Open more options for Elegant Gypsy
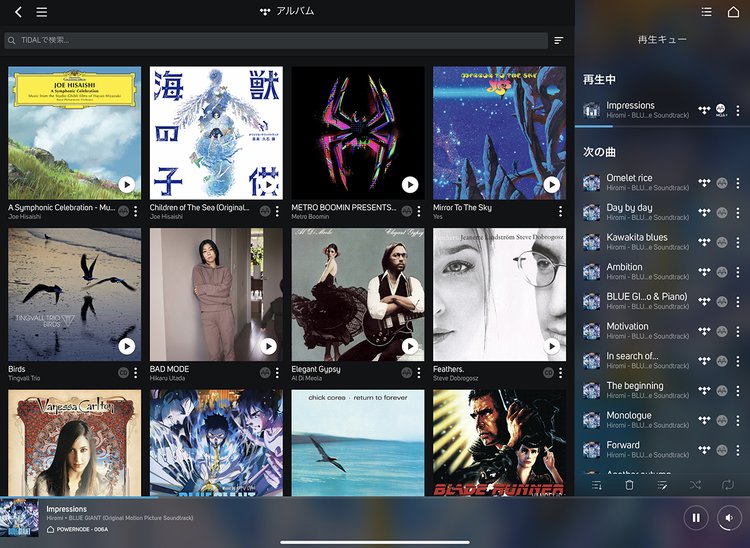Image resolution: width=750 pixels, height=548 pixels. [x=418, y=373]
